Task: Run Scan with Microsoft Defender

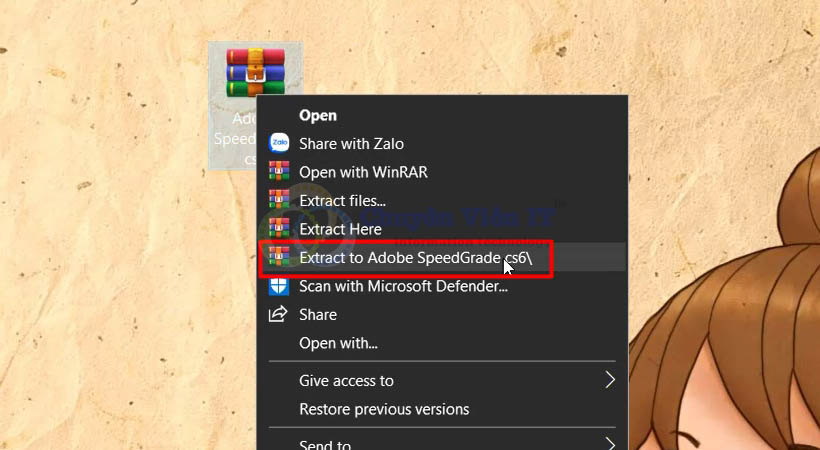Action: click(x=403, y=287)
